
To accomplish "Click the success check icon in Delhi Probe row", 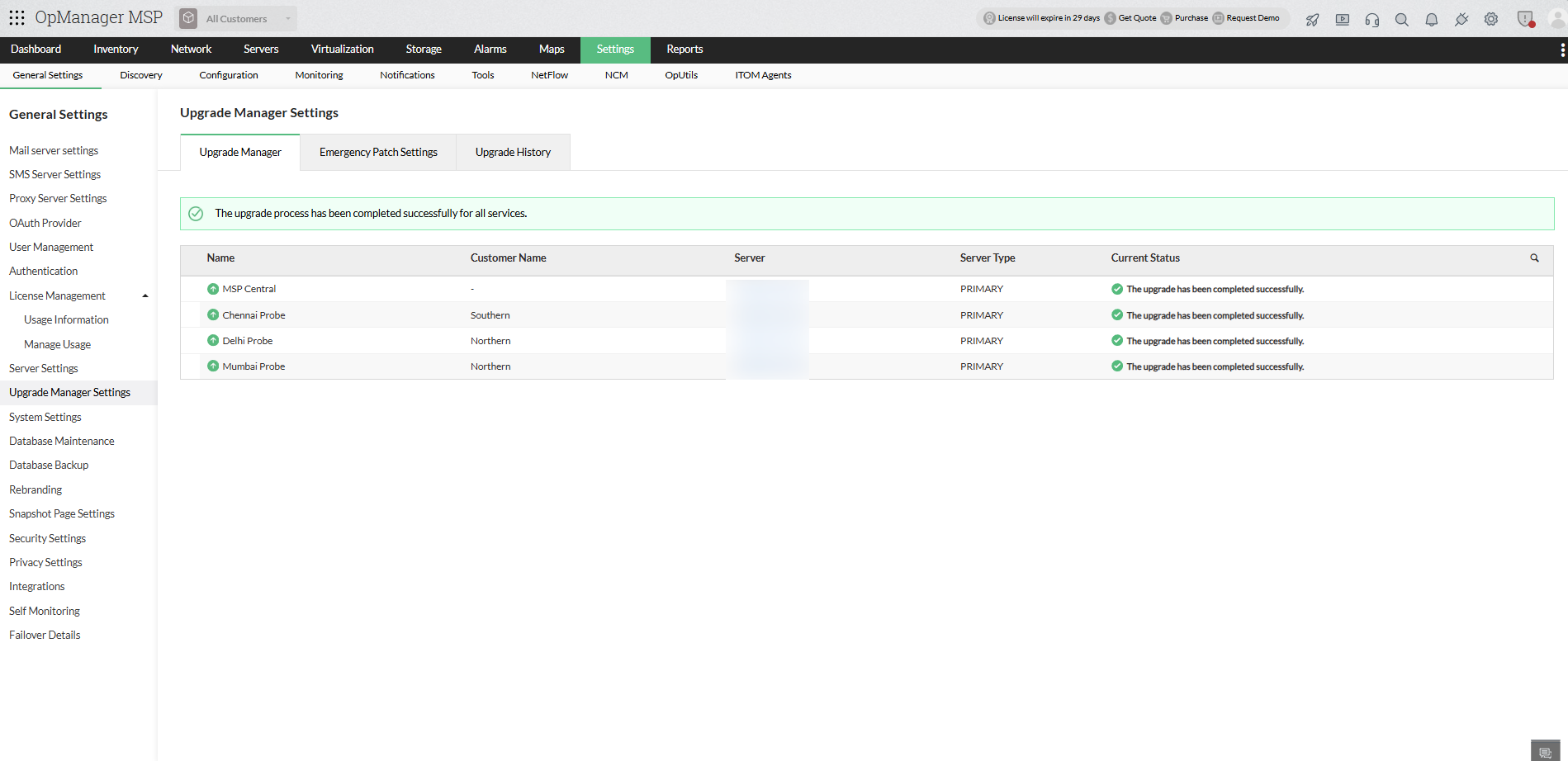I will (x=1117, y=341).
